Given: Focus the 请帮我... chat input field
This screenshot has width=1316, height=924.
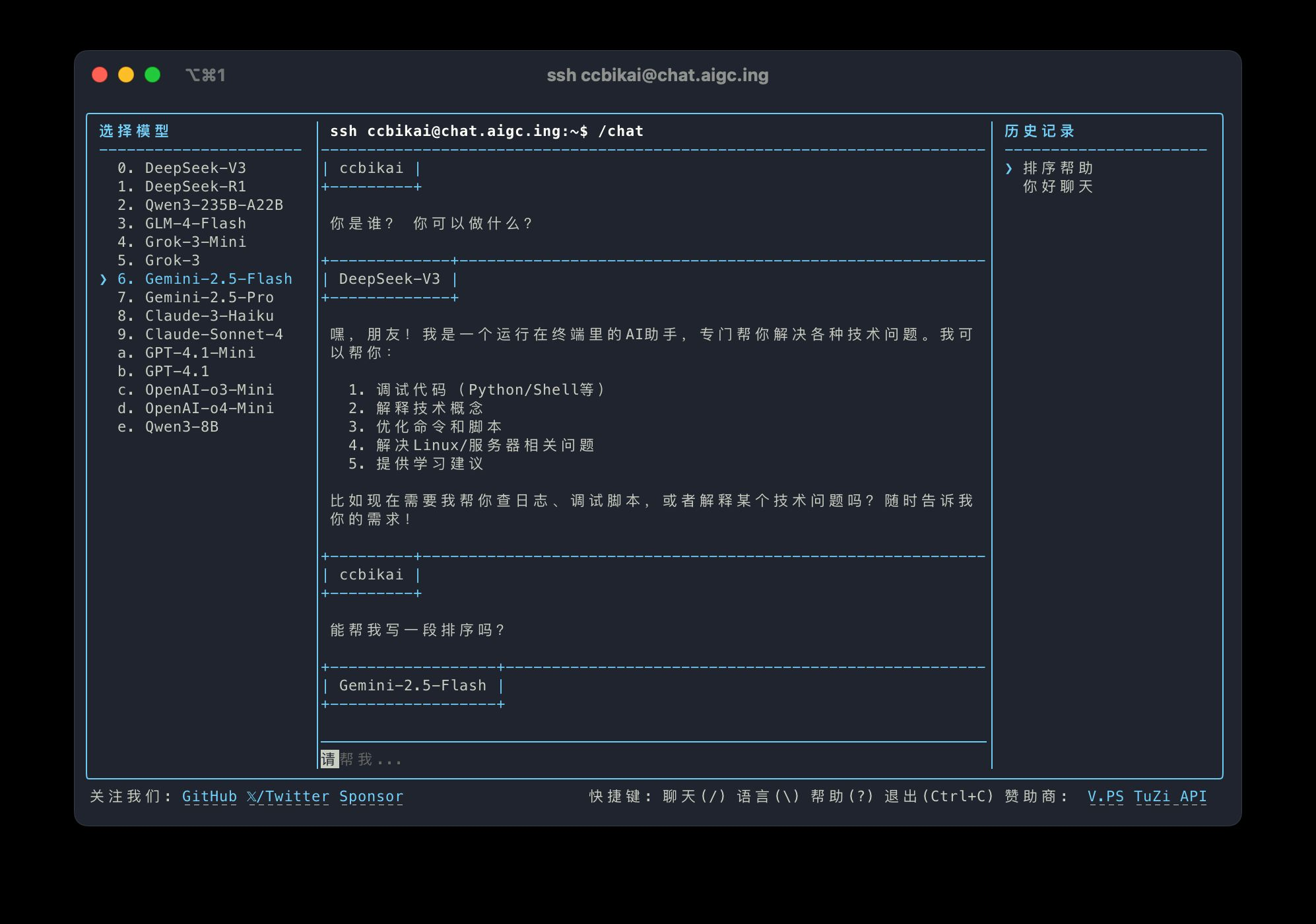Looking at the screenshot, I should pos(653,759).
